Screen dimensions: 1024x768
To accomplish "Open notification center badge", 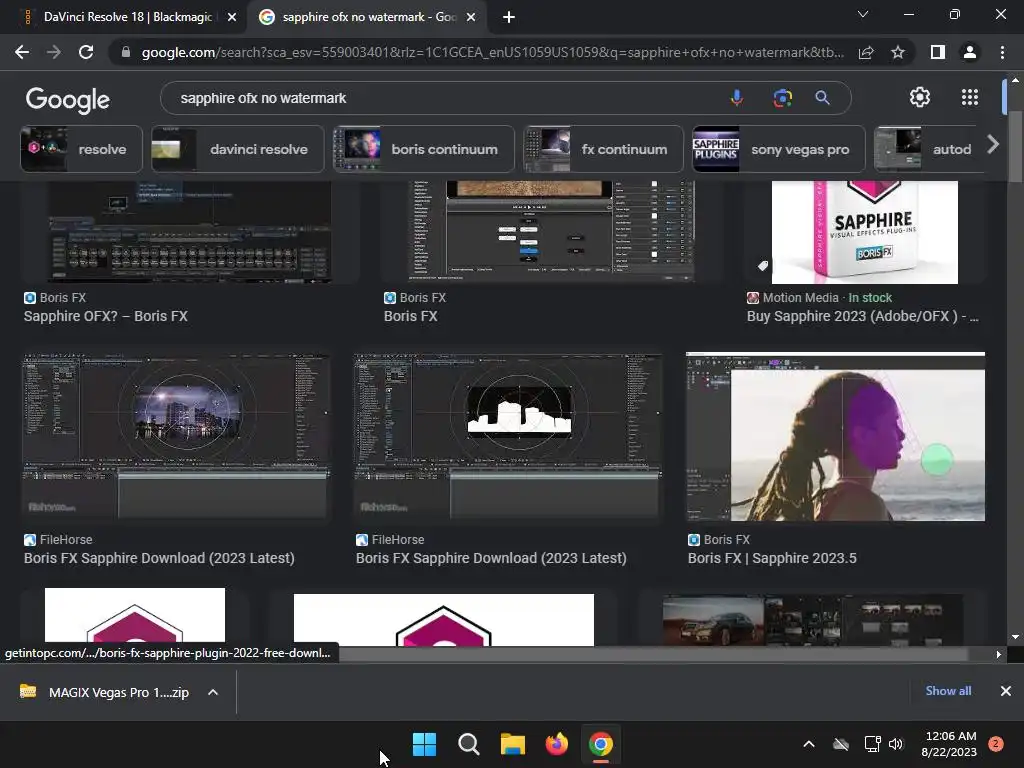I will 996,744.
